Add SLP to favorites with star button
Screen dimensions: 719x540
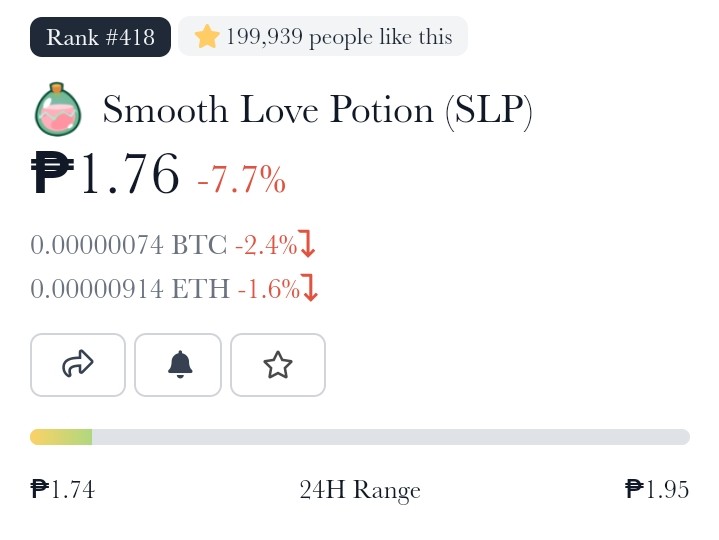pos(278,365)
